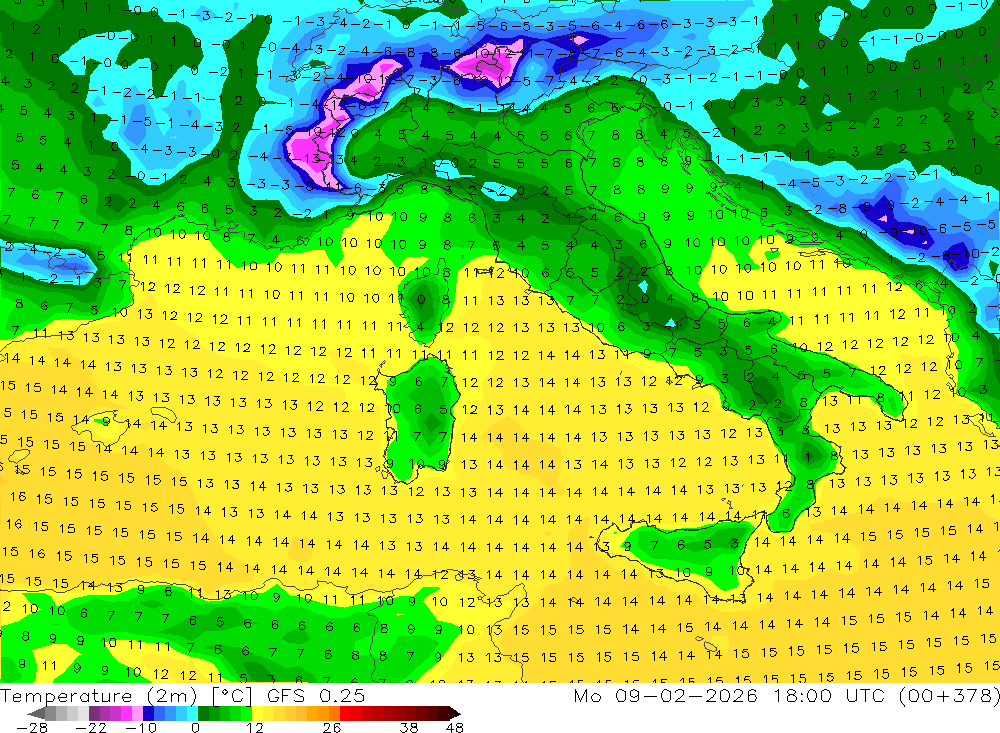Image resolution: width=1000 pixels, height=733 pixels.
Task: Click the '0' legend value
Action: point(195,727)
